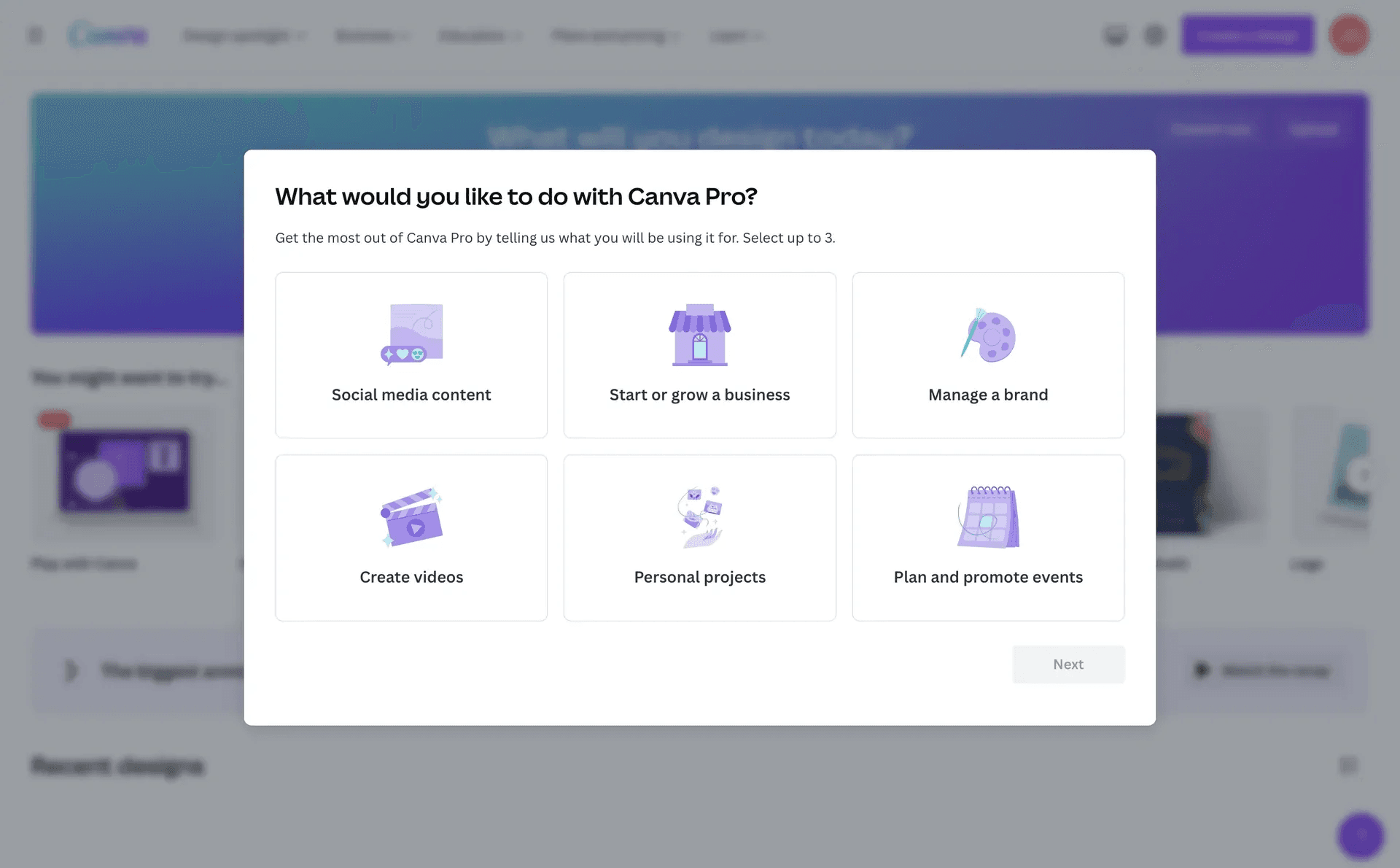Open the Play with Canva thumbnail

point(124,472)
